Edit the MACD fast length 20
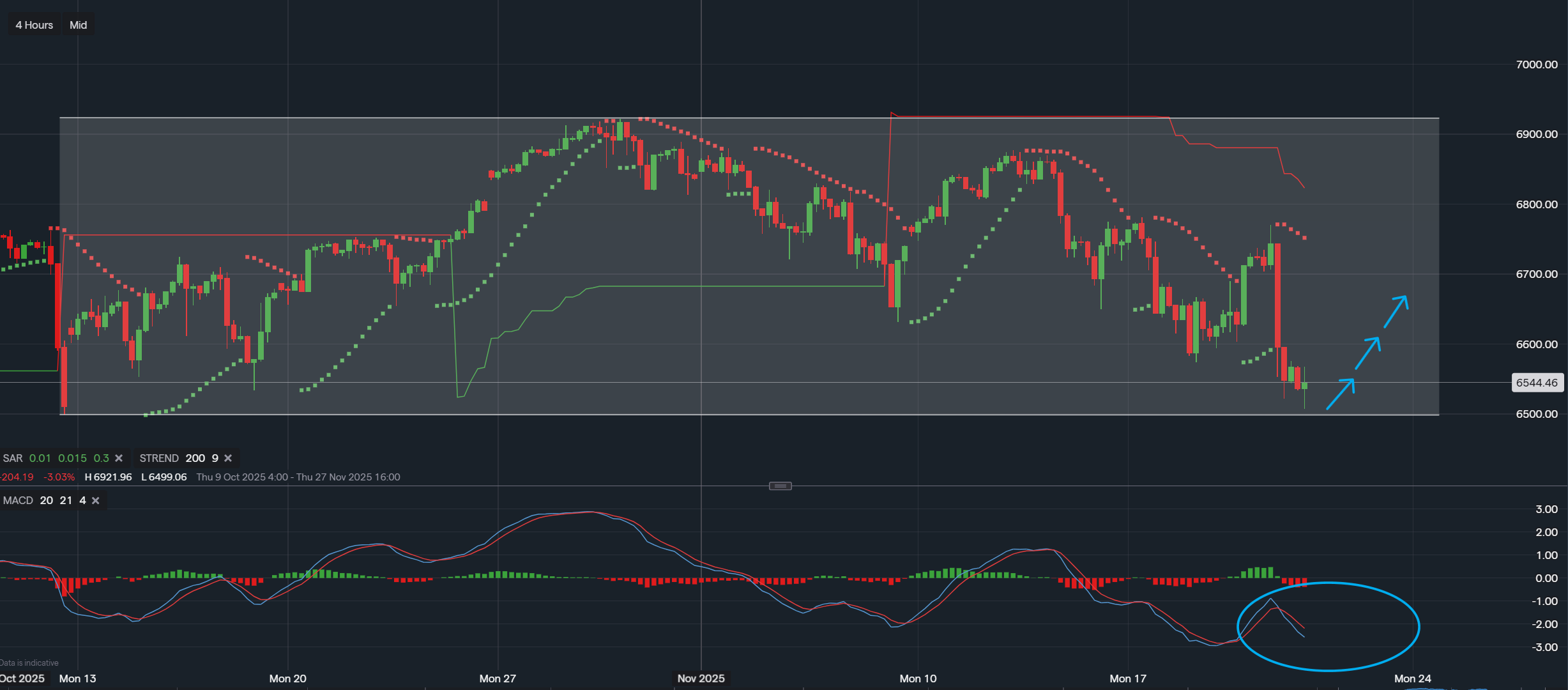 click(46, 501)
